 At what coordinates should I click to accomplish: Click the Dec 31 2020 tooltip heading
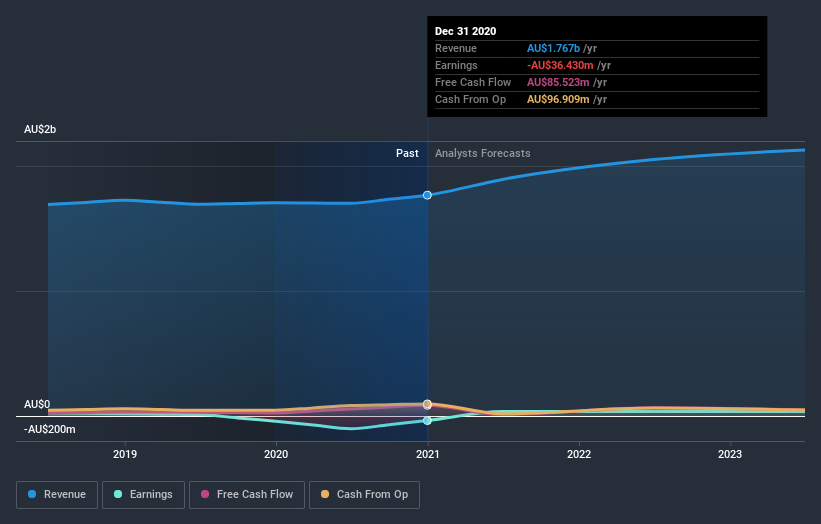point(465,31)
